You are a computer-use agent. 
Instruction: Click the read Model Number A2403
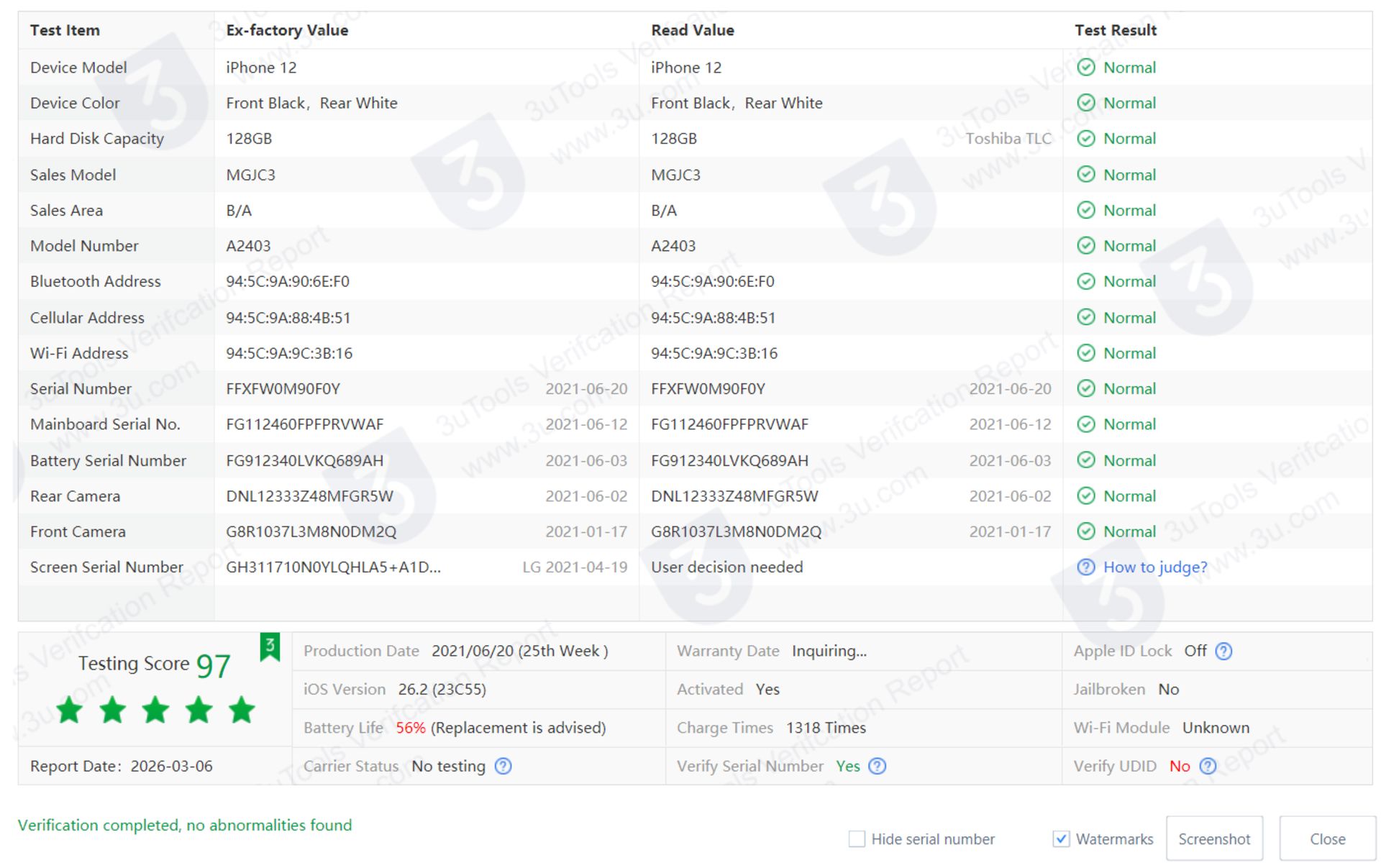tap(673, 246)
